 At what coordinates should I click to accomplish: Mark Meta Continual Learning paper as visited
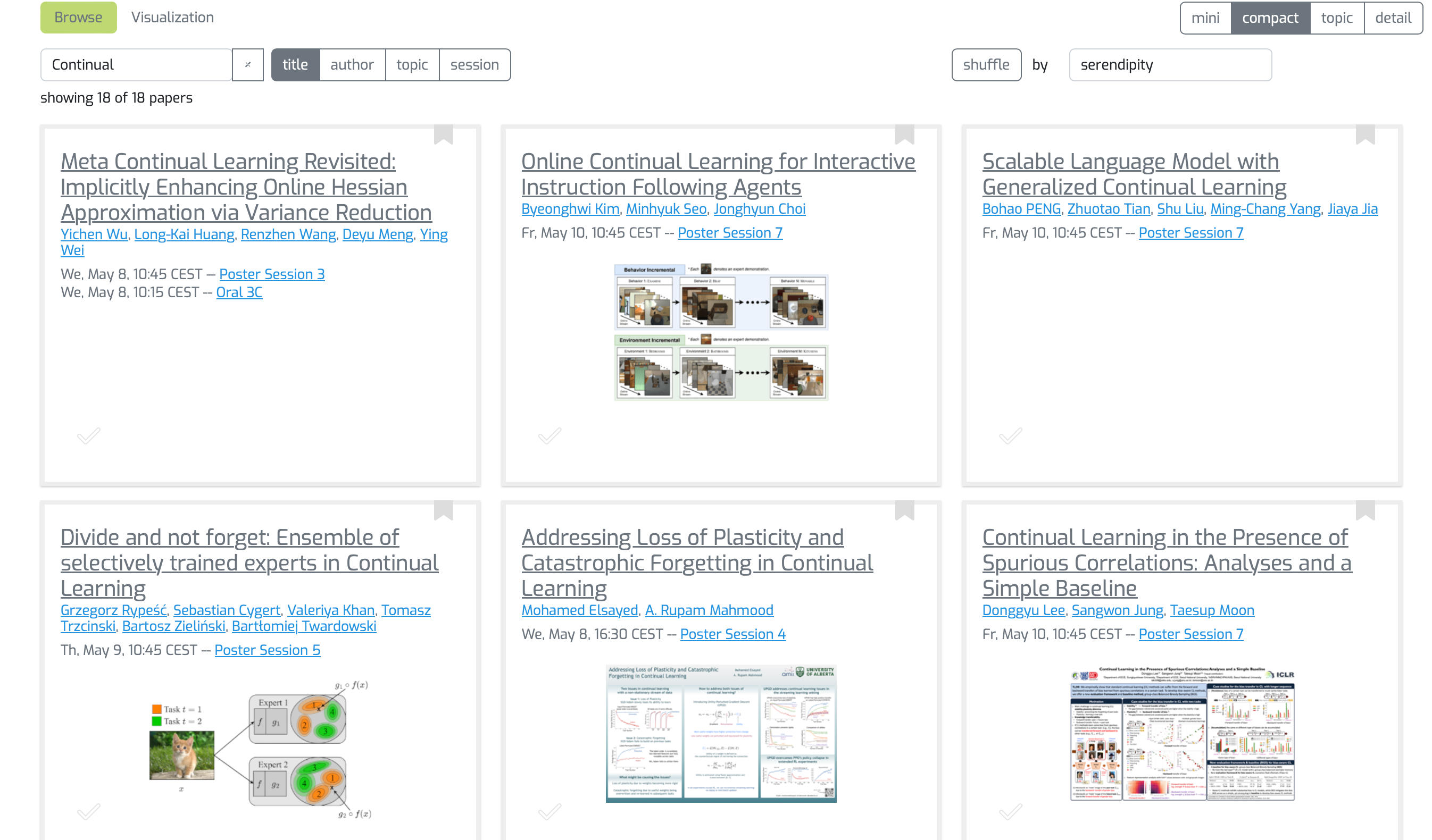coord(89,435)
